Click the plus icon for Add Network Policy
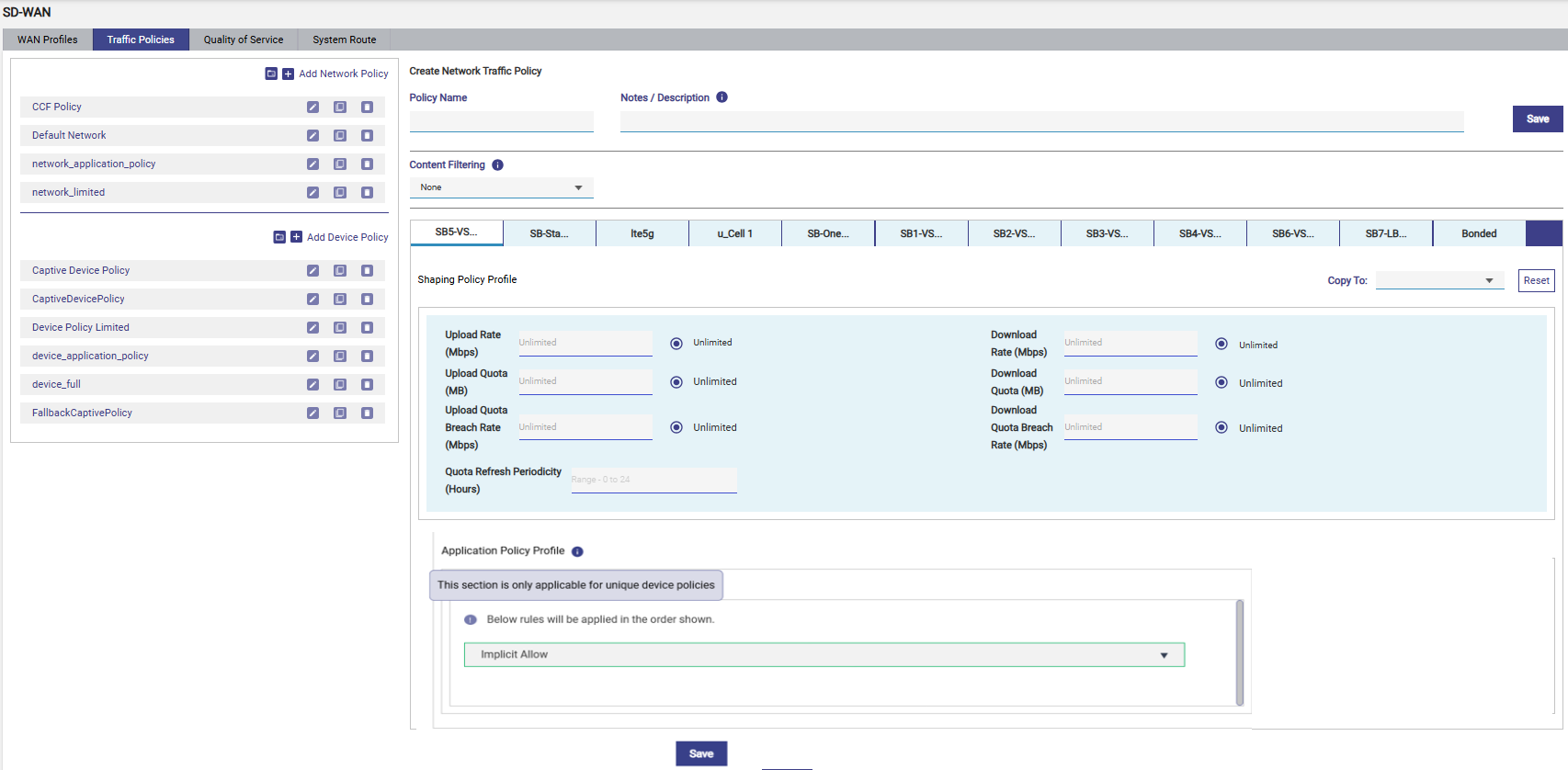The image size is (1568, 770). click(x=288, y=74)
